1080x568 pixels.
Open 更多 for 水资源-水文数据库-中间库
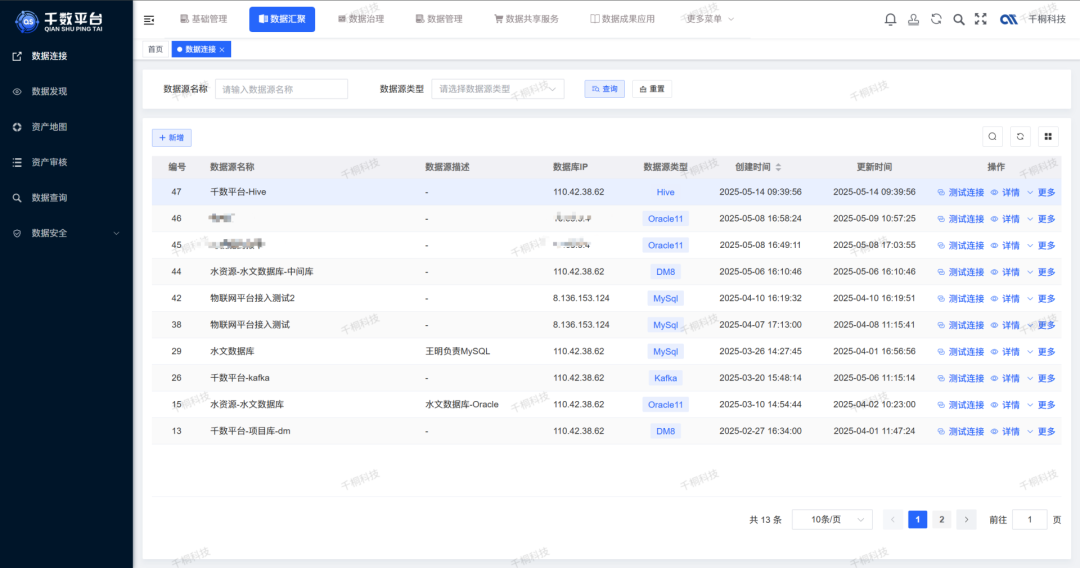coord(1041,272)
